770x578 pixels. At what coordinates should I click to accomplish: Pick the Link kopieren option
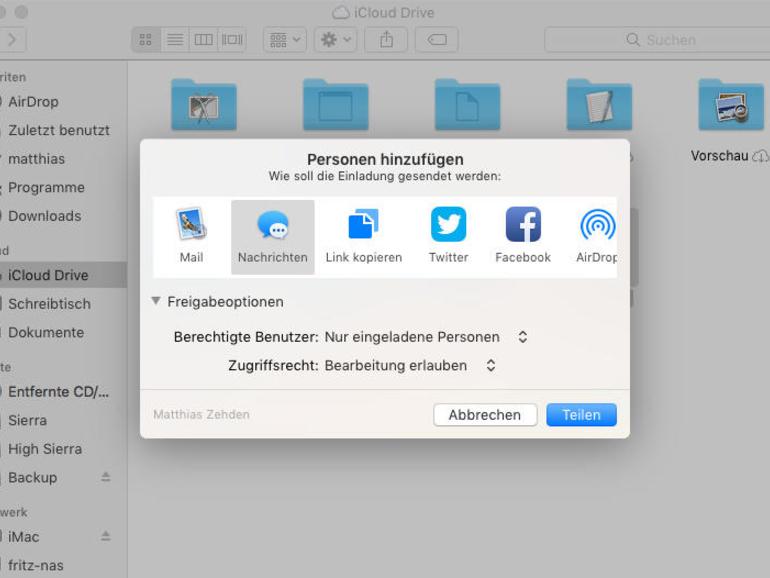[x=363, y=237]
